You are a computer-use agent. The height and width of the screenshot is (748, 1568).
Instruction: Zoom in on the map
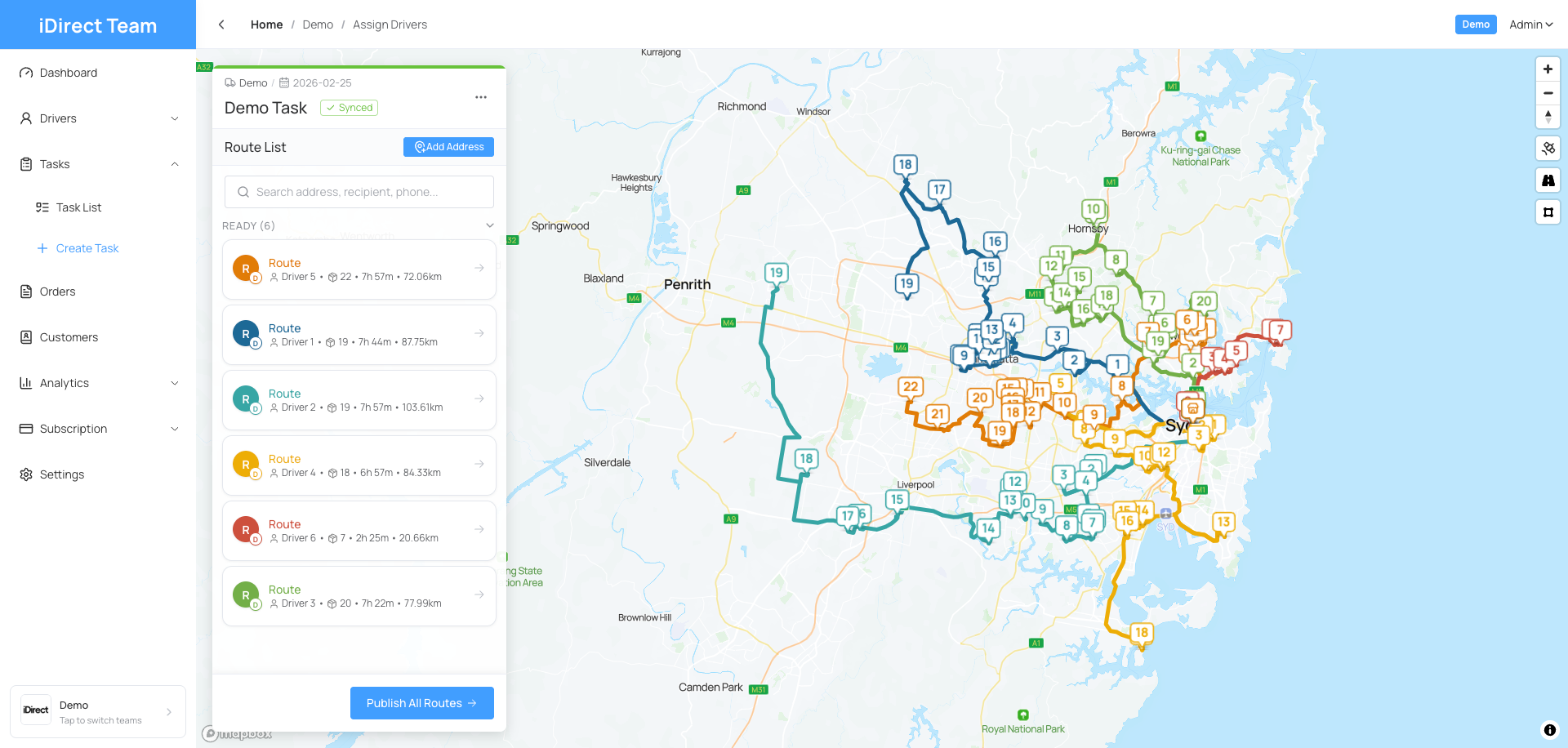(x=1548, y=69)
